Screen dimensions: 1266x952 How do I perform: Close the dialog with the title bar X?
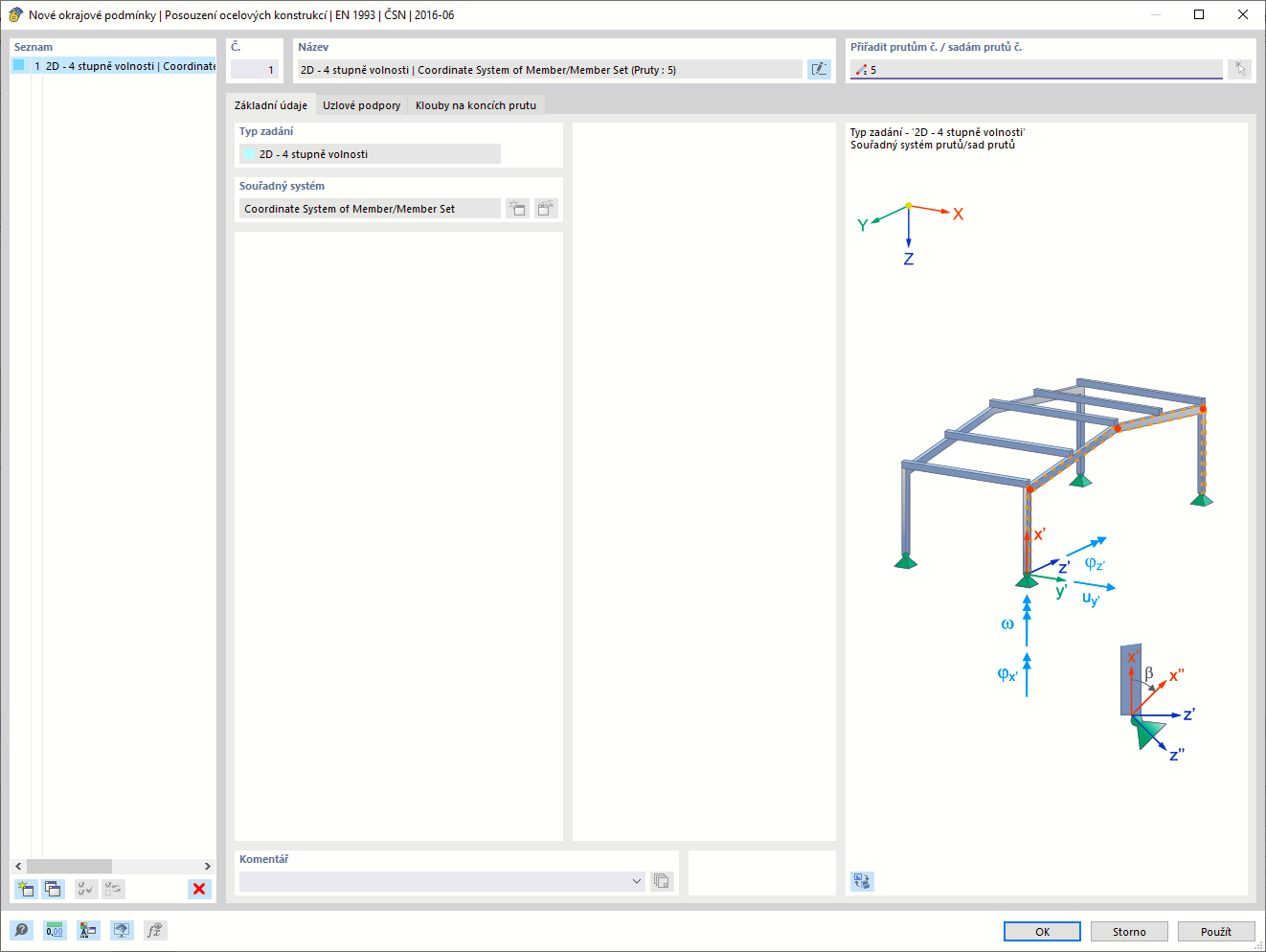(1243, 14)
